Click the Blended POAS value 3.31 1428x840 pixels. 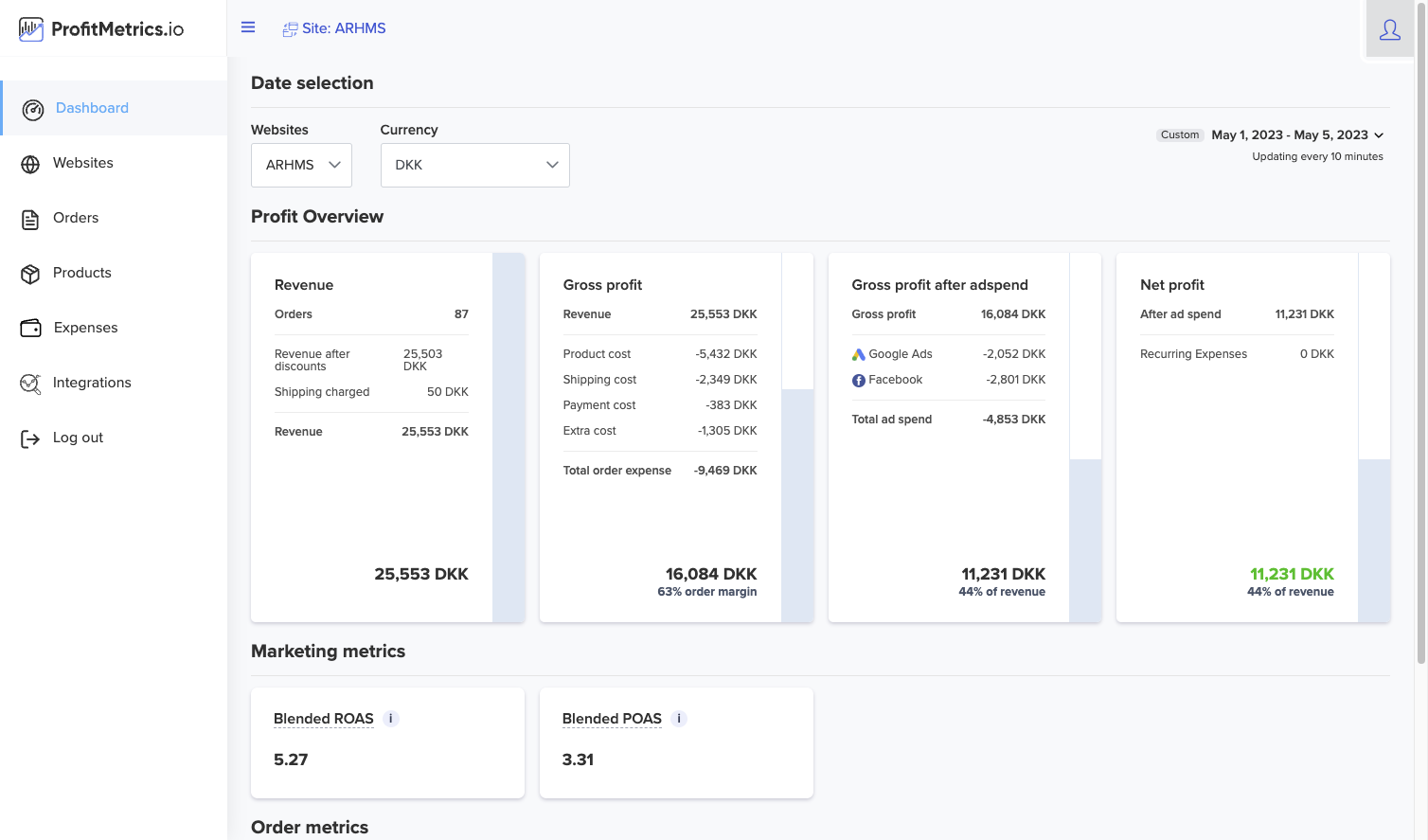[x=578, y=760]
